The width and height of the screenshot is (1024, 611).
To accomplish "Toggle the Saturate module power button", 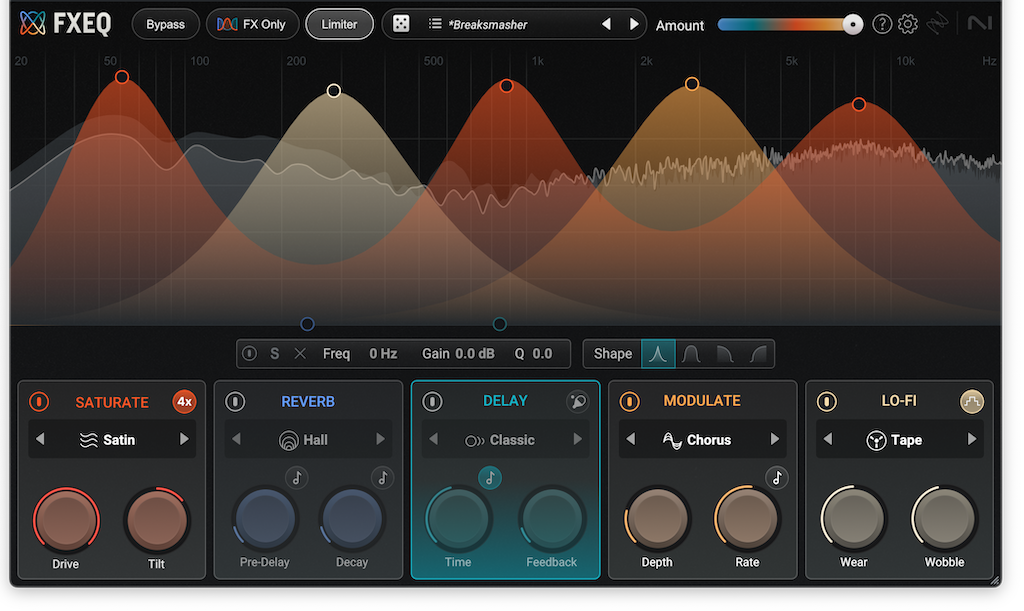I will point(39,401).
